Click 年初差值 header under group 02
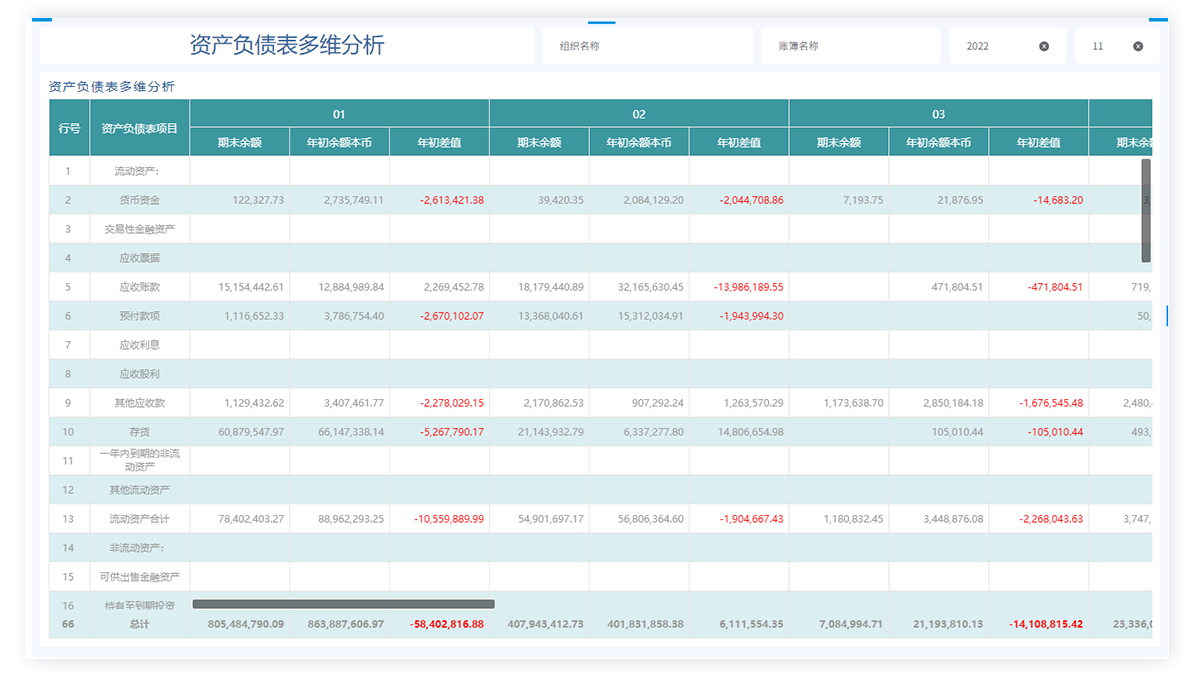The image size is (1200, 675). pyautogui.click(x=738, y=143)
